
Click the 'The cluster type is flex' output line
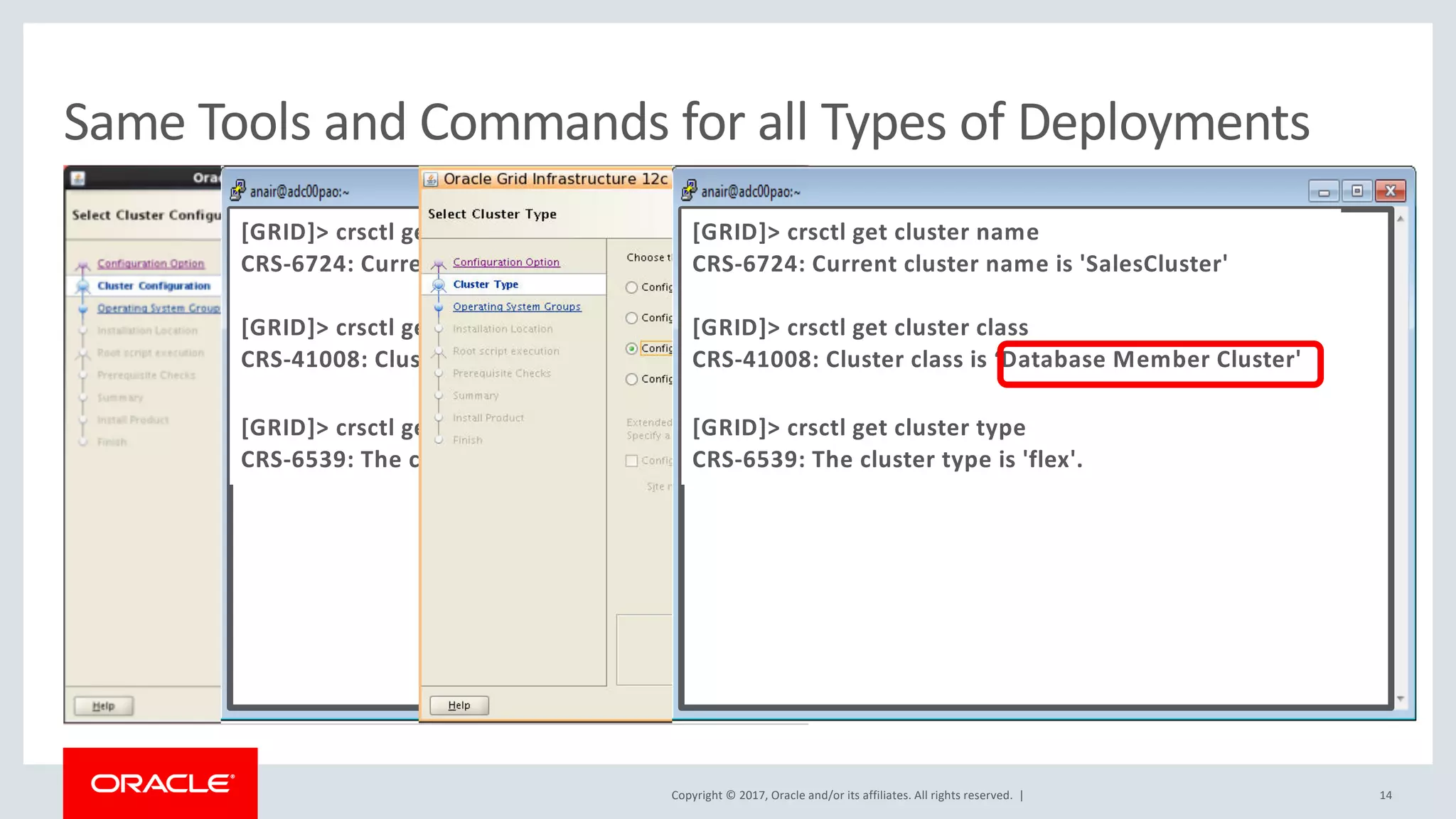click(887, 459)
